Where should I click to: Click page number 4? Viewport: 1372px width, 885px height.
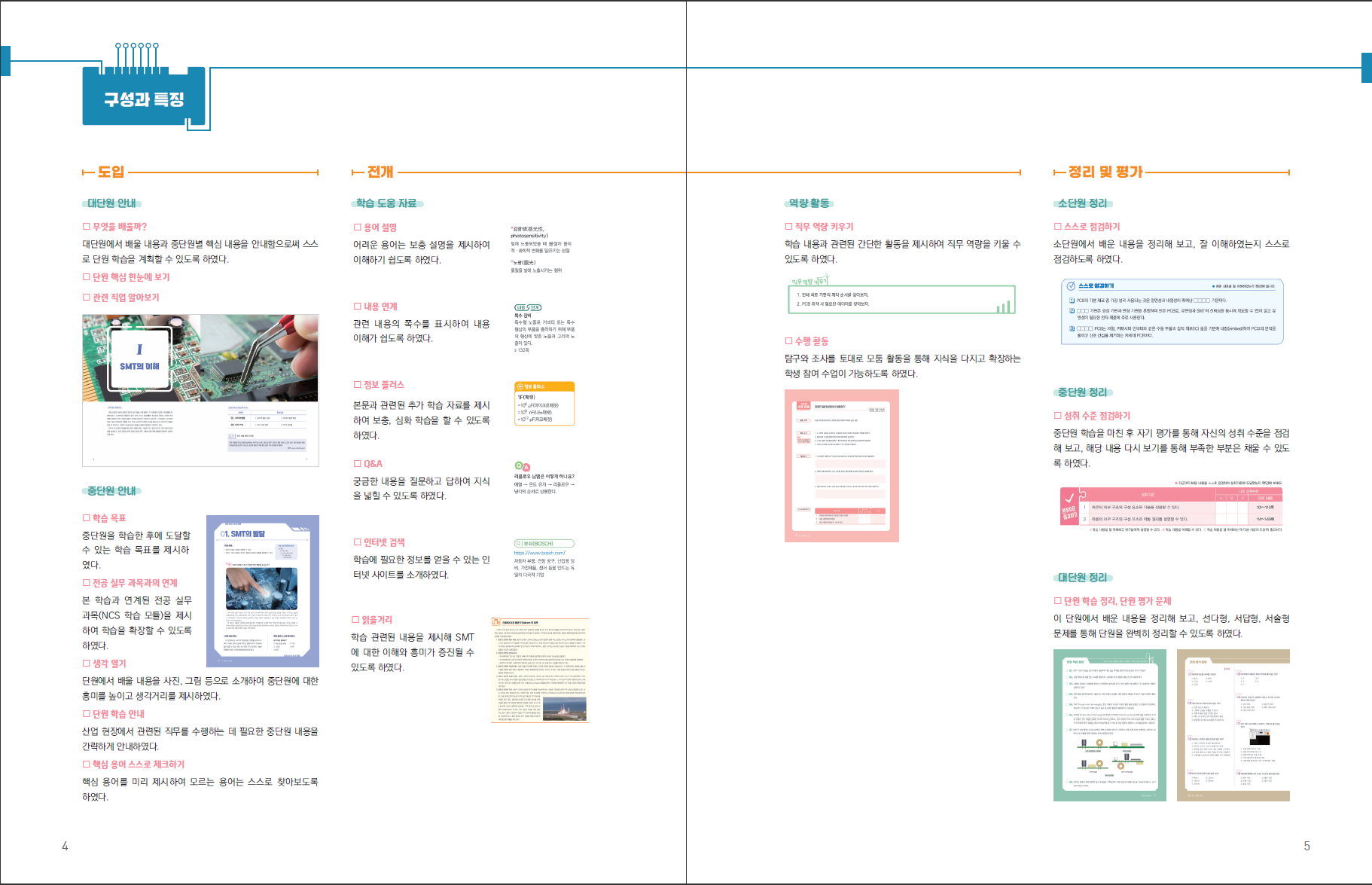point(65,846)
